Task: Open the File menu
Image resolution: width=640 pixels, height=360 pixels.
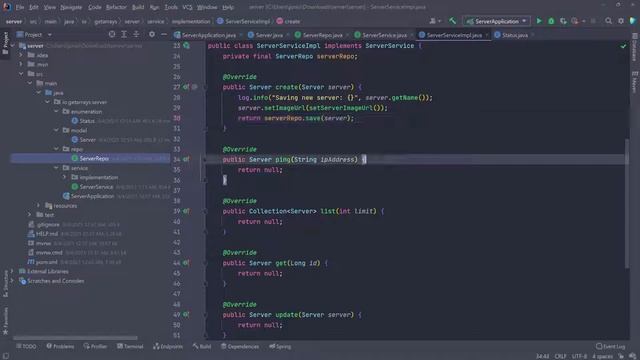Action: point(20,7)
